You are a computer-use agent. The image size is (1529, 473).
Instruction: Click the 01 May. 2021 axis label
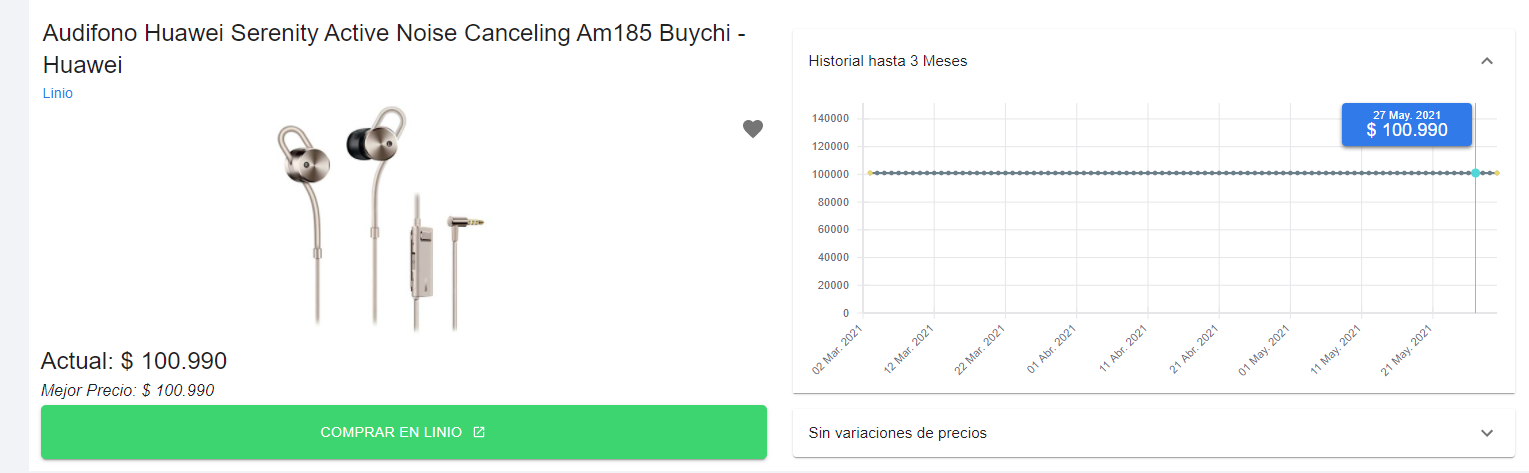1265,349
